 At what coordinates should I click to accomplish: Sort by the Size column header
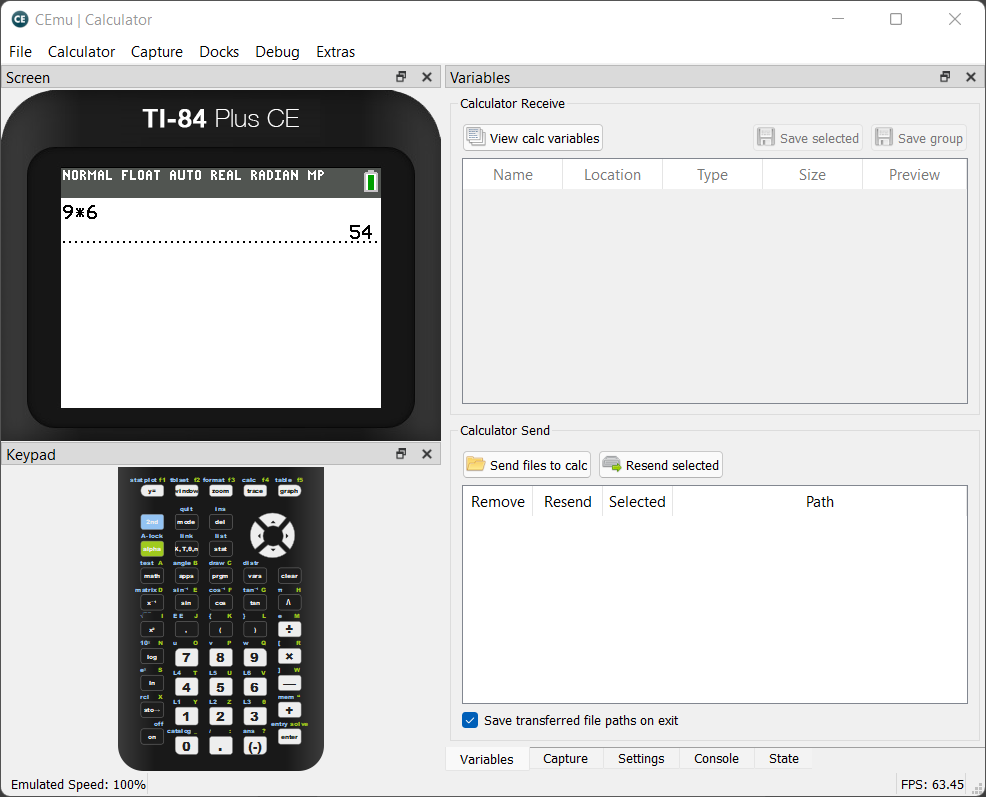(x=812, y=174)
